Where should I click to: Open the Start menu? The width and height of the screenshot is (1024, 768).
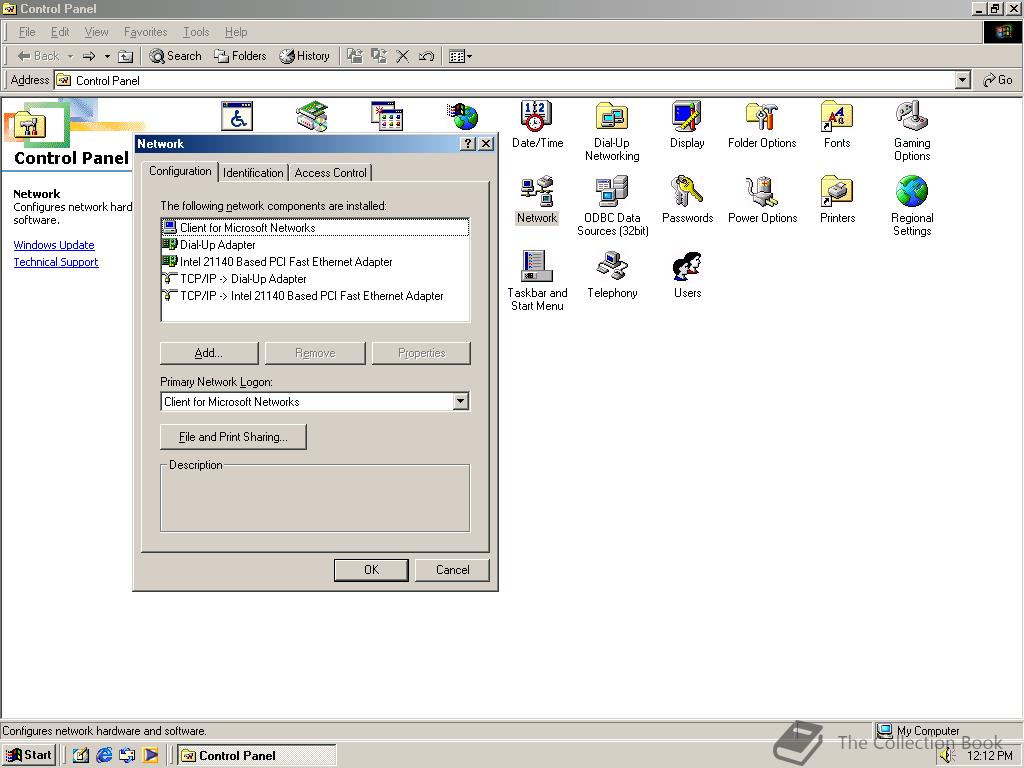coord(29,755)
